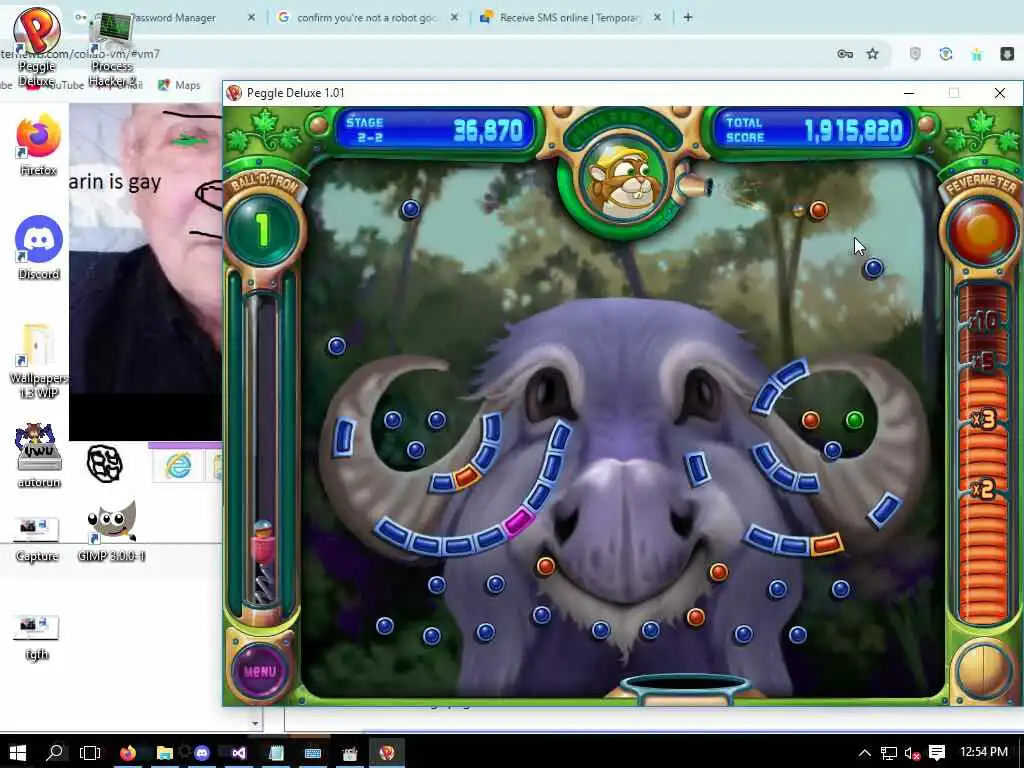The width and height of the screenshot is (1024, 768).
Task: Close the 'confirm you're not a robot' tab
Action: point(455,18)
